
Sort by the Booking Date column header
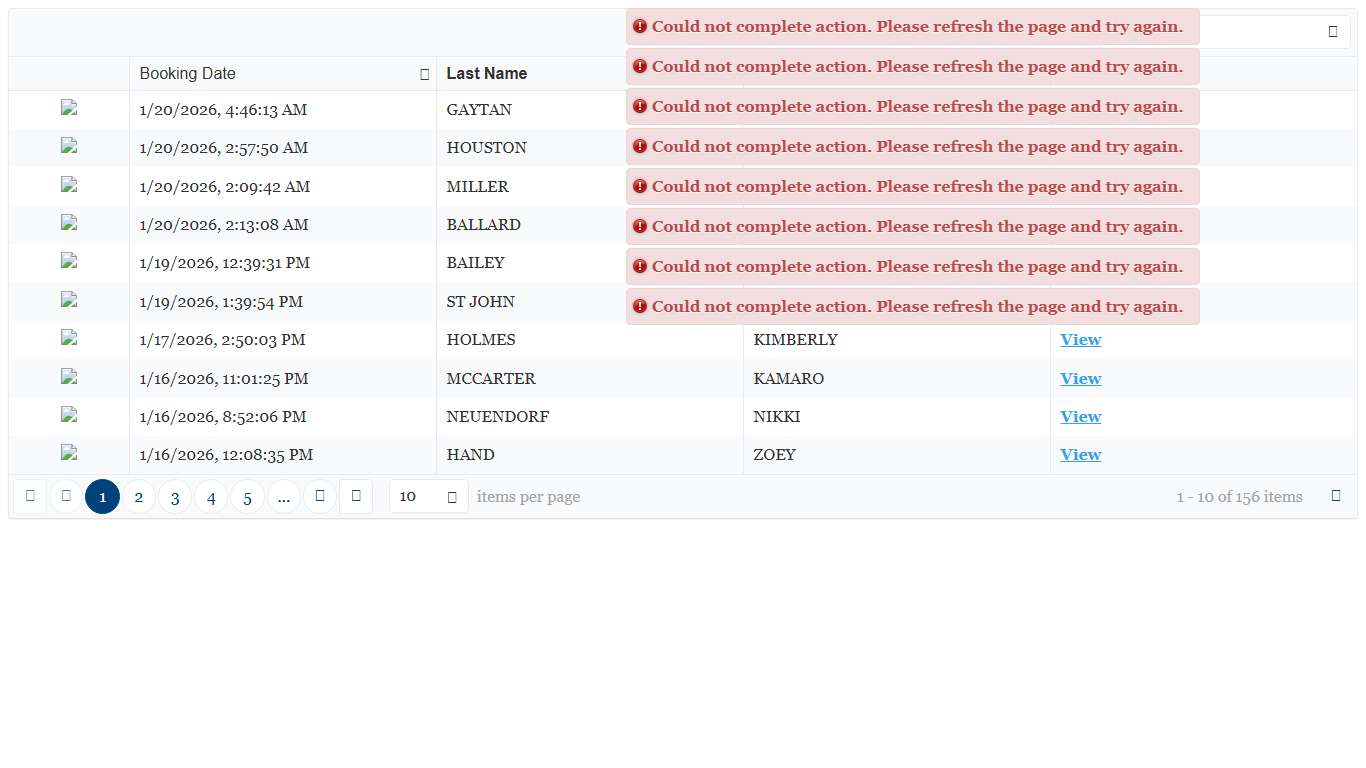[188, 74]
